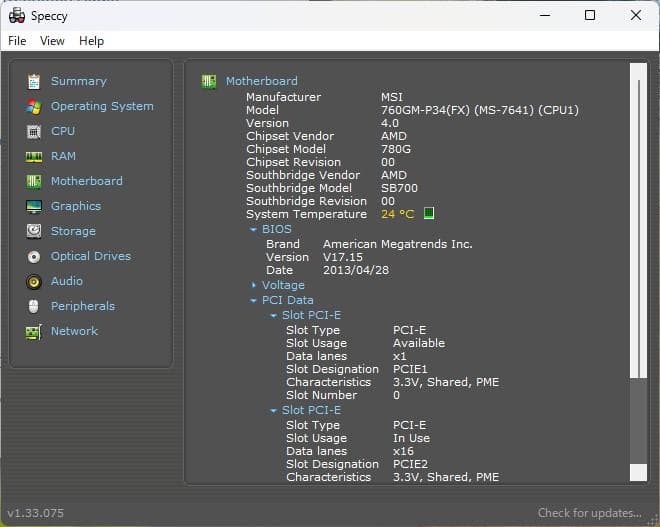Open Optical Drives section

91,256
